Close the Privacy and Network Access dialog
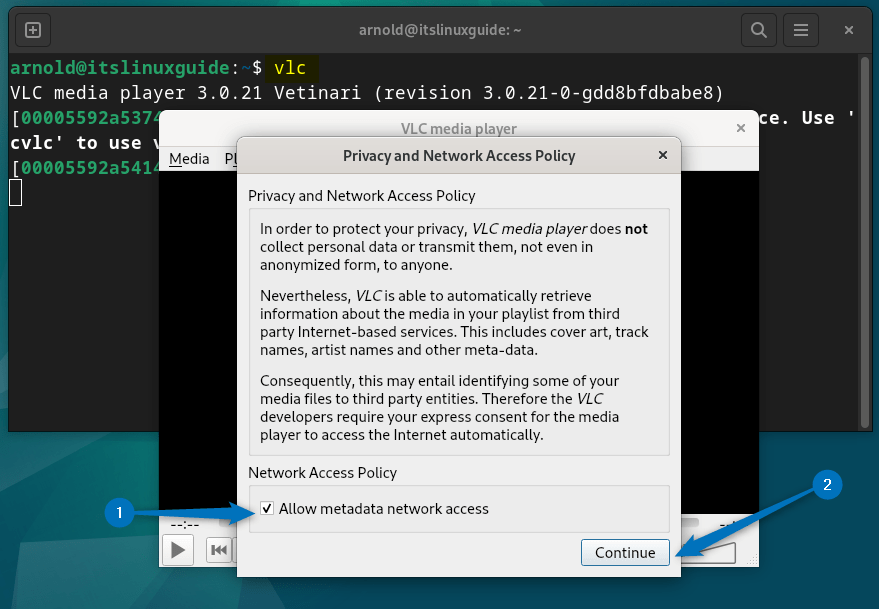The height and width of the screenshot is (609, 879). click(x=662, y=155)
